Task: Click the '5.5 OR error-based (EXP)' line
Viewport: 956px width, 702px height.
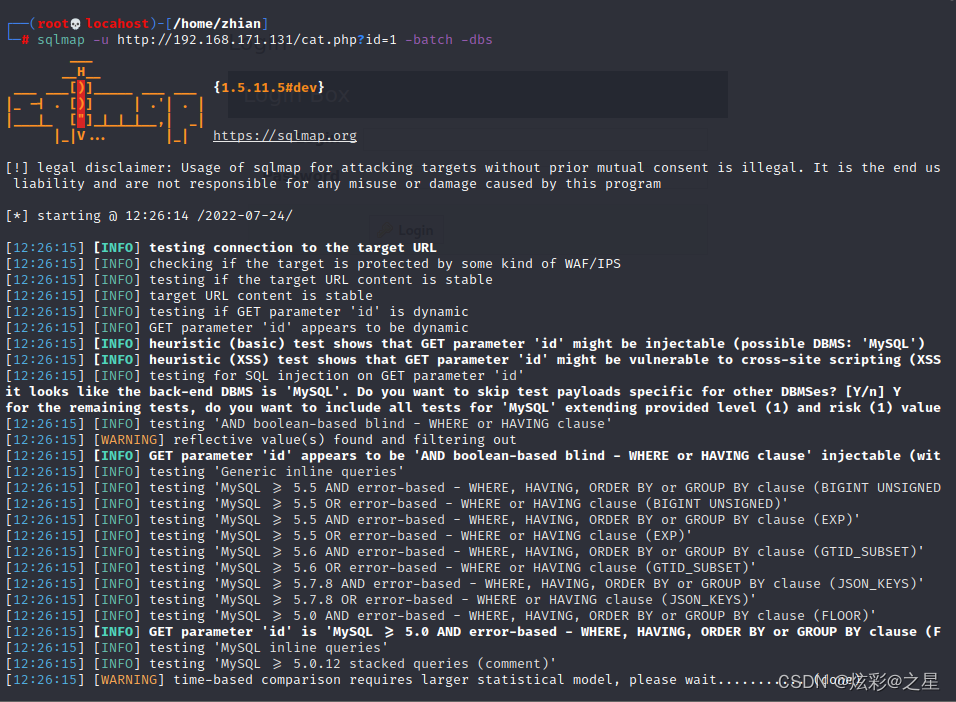Action: point(349,535)
